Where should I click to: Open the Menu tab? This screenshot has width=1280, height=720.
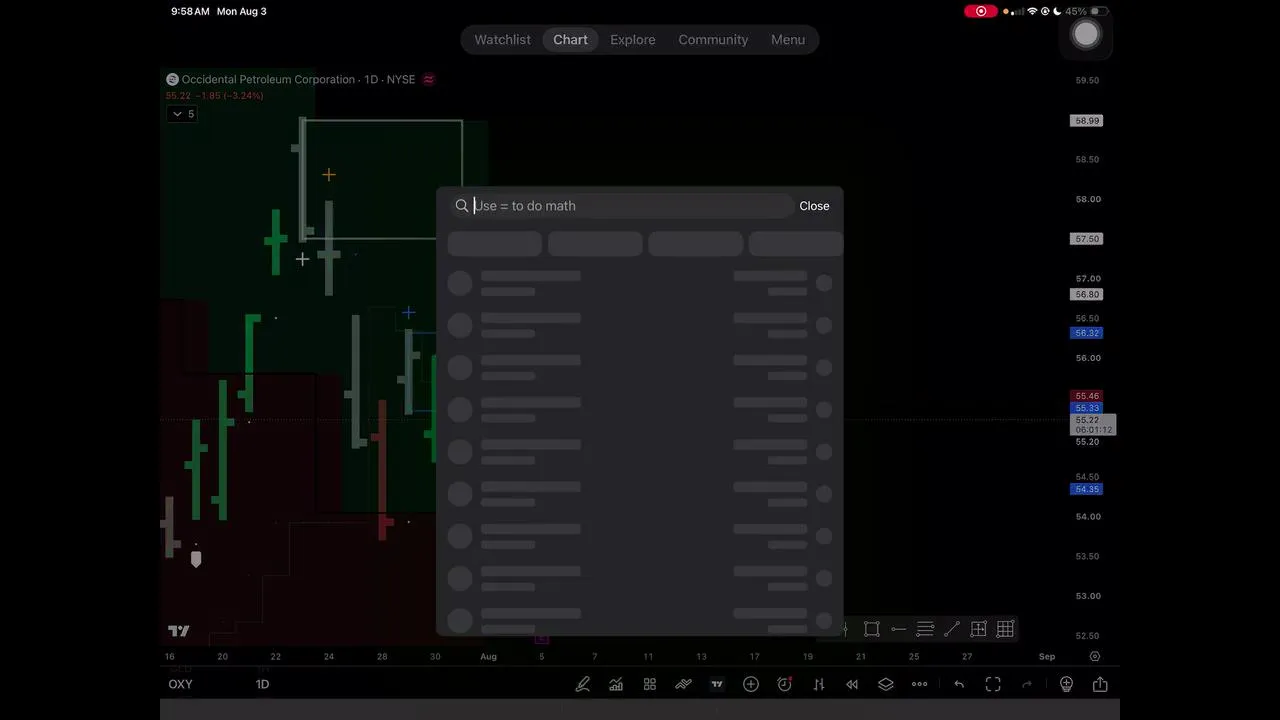pos(788,40)
